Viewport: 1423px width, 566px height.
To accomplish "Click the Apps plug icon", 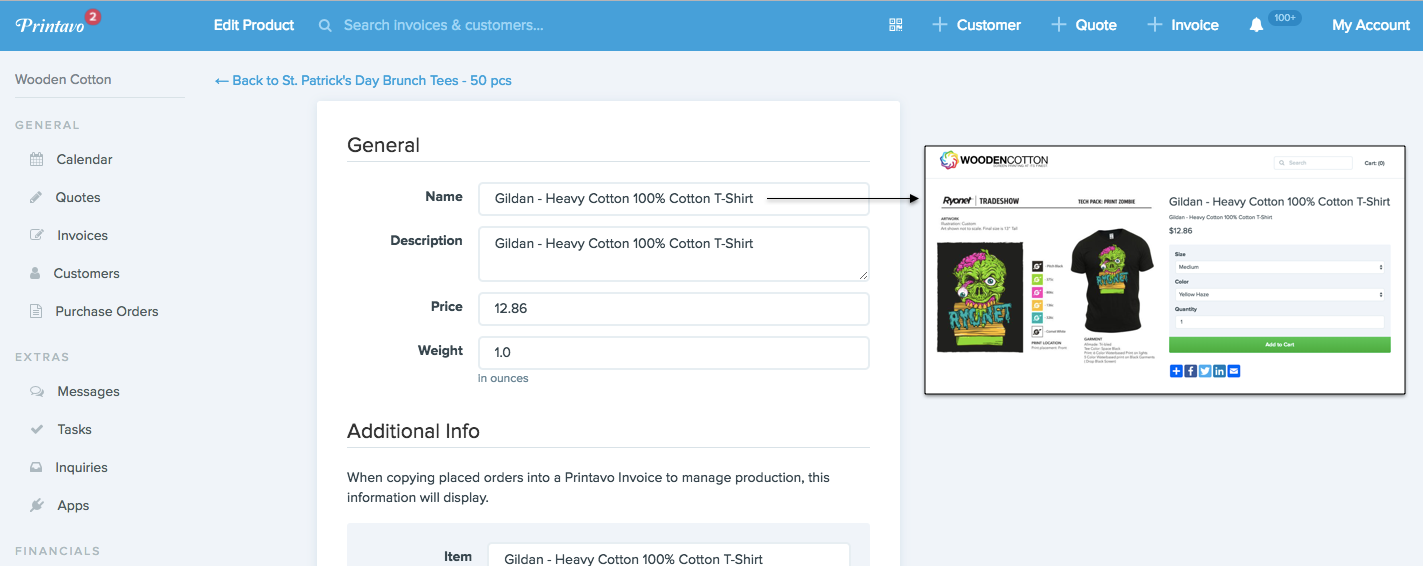I will 37,505.
